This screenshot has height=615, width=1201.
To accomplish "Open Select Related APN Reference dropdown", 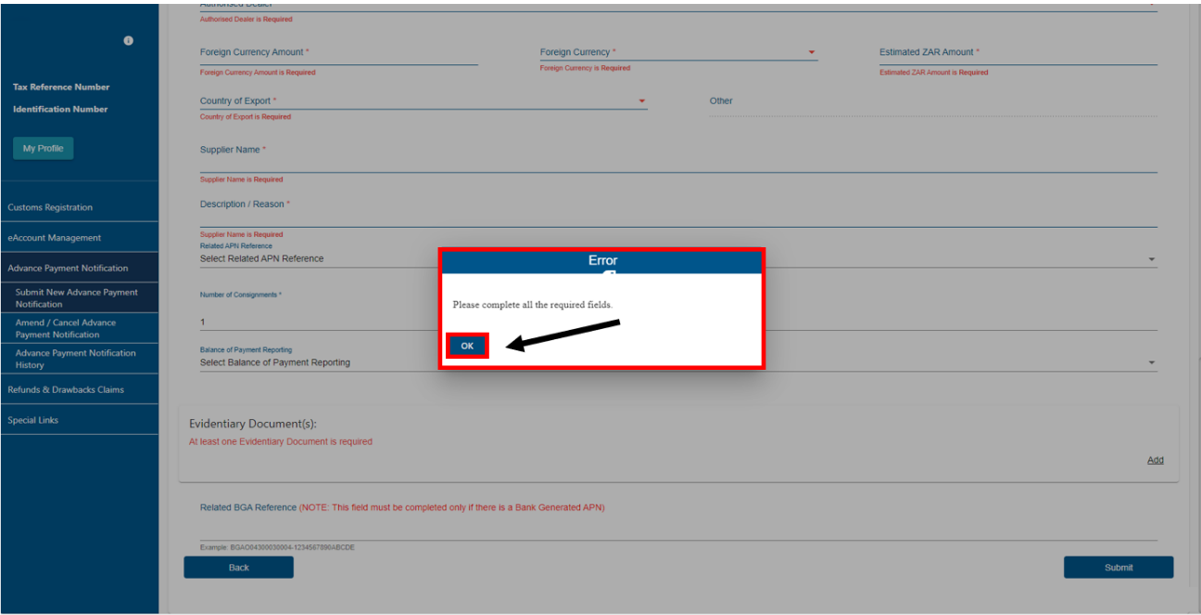I will click(1151, 259).
